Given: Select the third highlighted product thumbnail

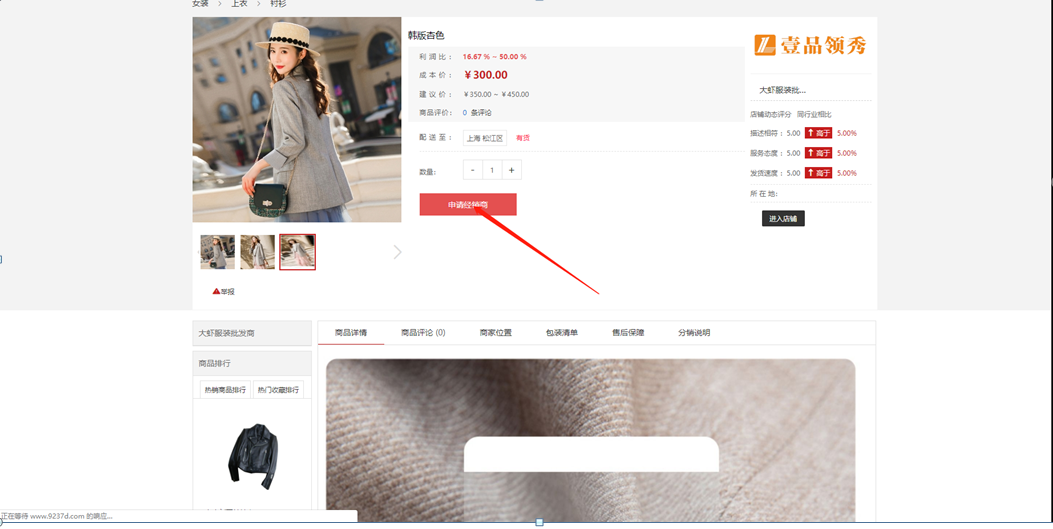Looking at the screenshot, I should [x=297, y=252].
